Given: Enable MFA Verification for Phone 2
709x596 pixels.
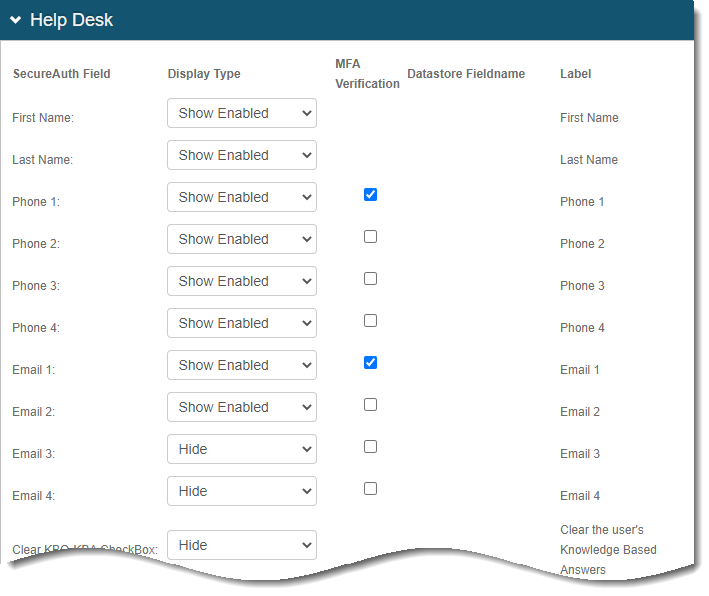Looking at the screenshot, I should coord(370,237).
